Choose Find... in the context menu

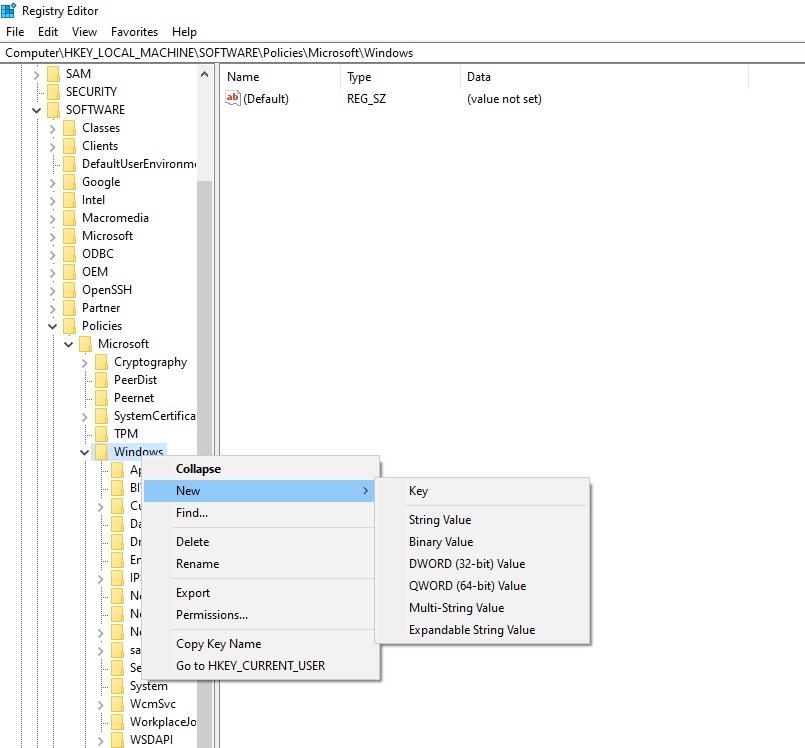(261, 513)
